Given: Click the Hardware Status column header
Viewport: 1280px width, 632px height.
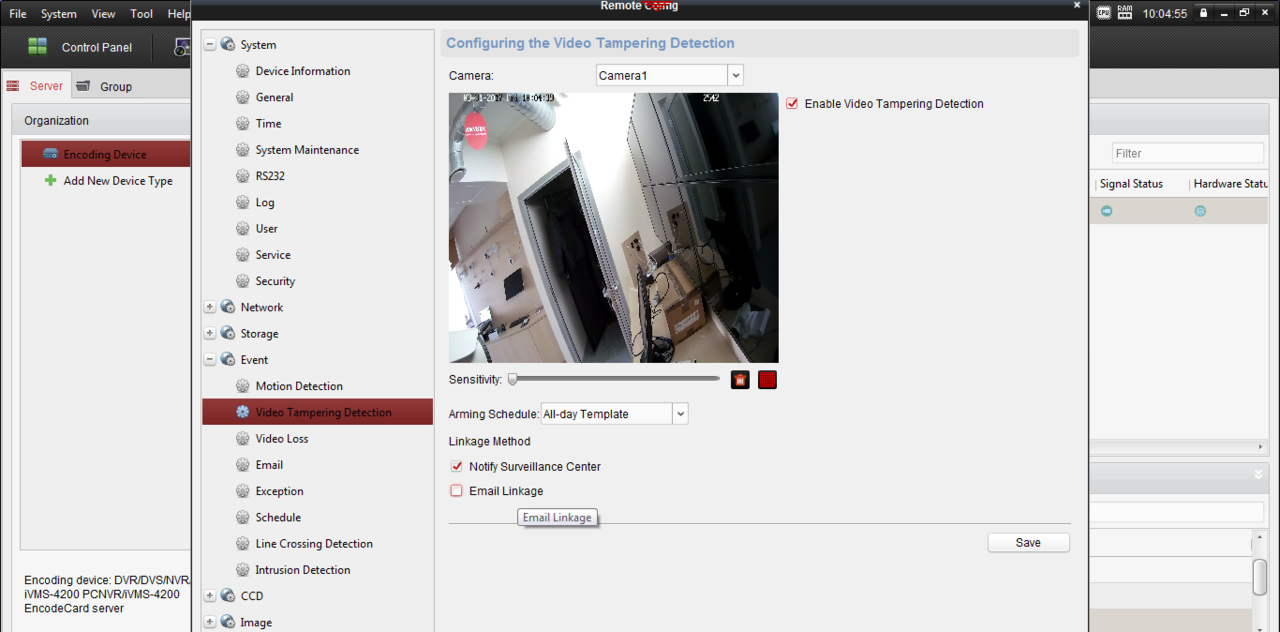Looking at the screenshot, I should coord(1229,184).
